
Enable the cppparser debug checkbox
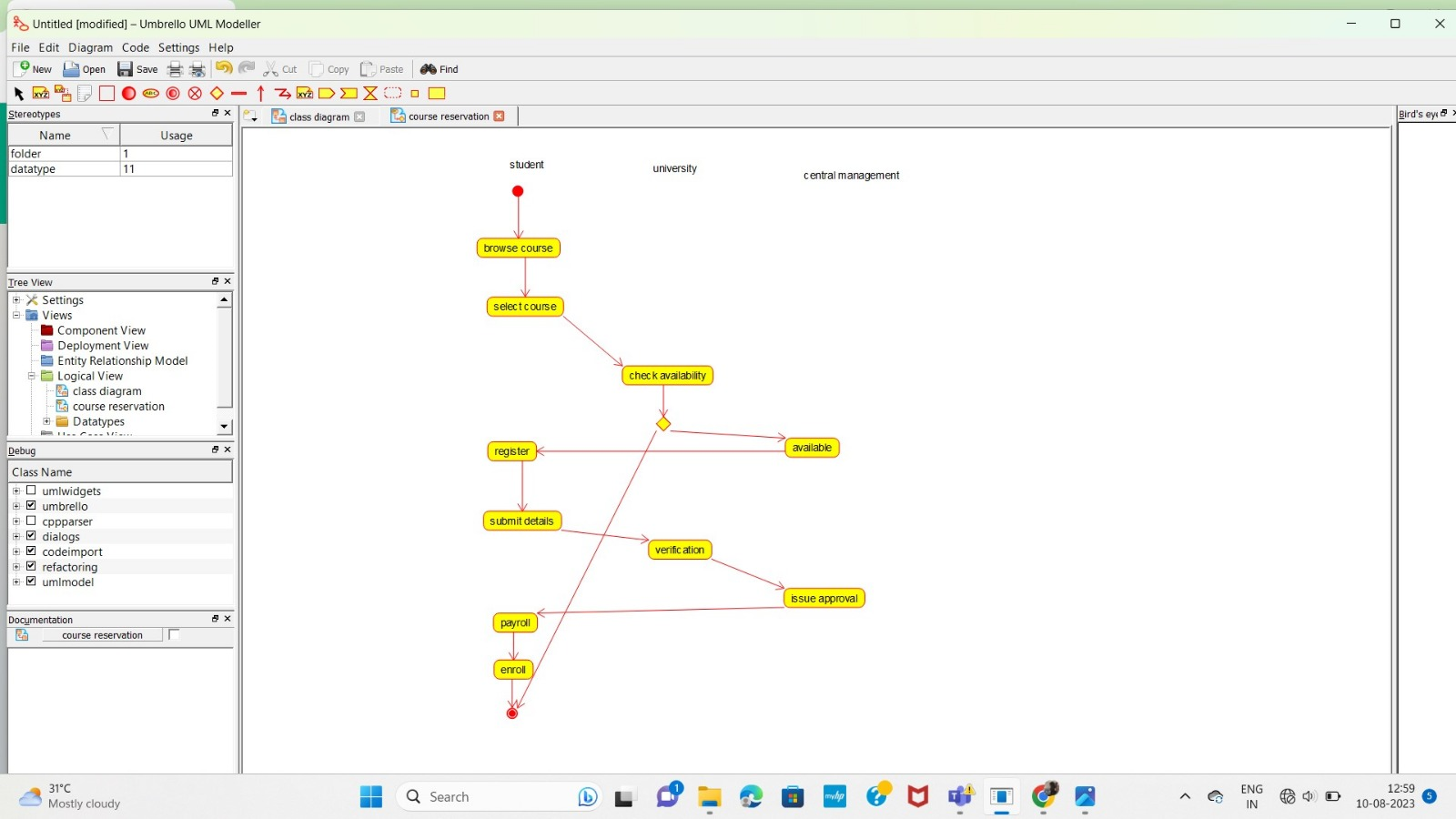(x=31, y=521)
